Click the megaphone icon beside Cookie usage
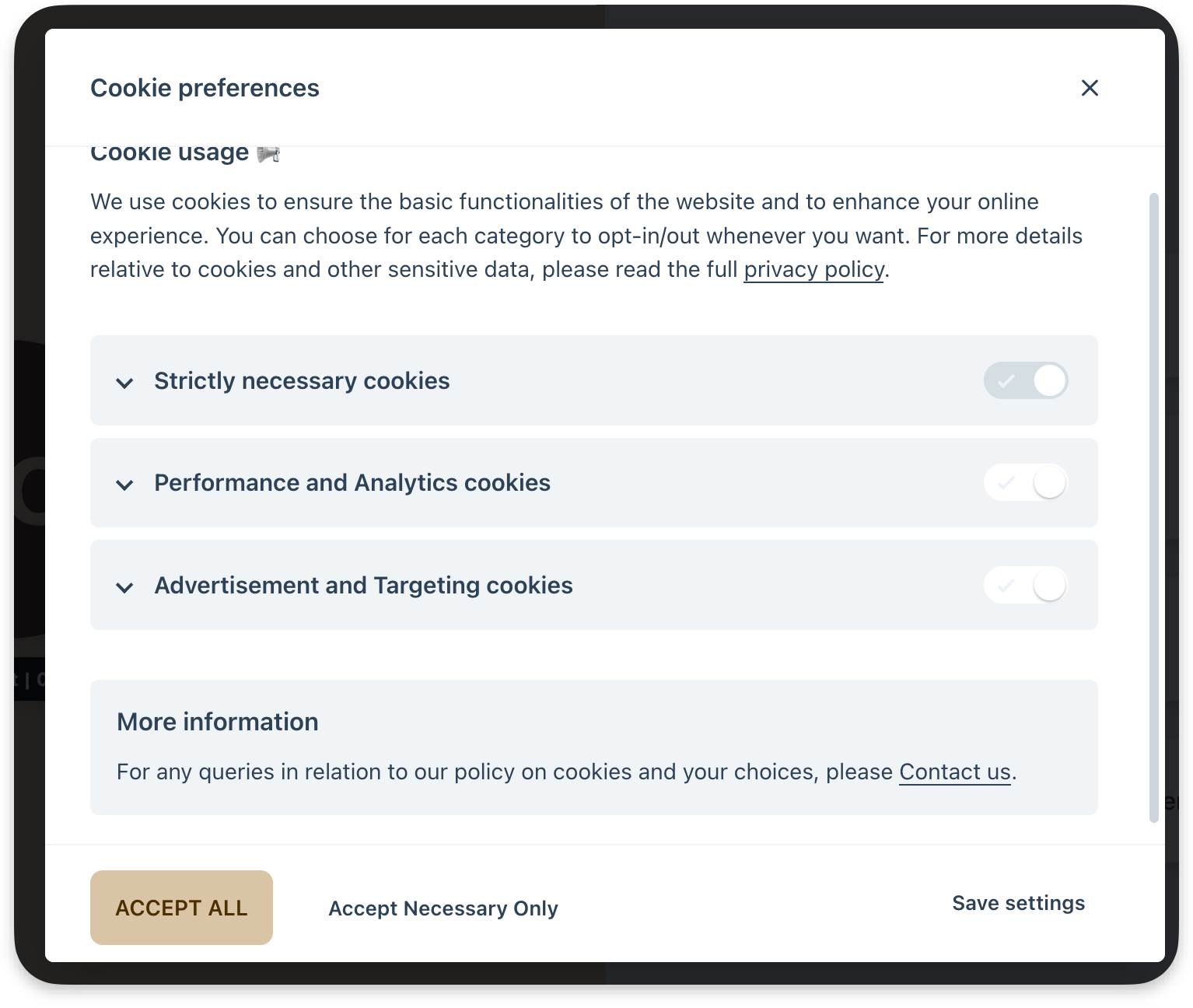This screenshot has height=1008, width=1193. [x=268, y=154]
